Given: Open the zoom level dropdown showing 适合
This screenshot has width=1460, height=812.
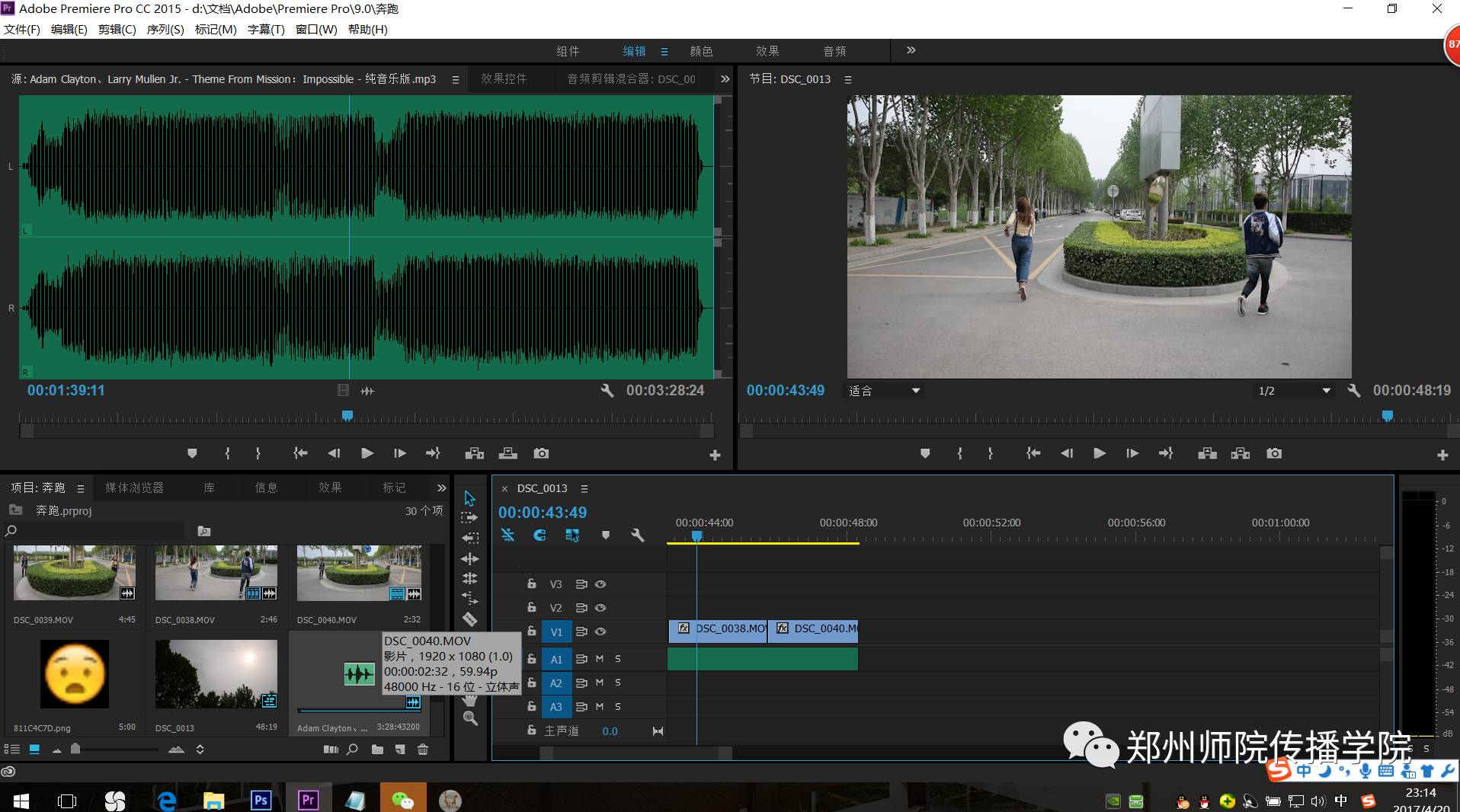Looking at the screenshot, I should click(885, 391).
